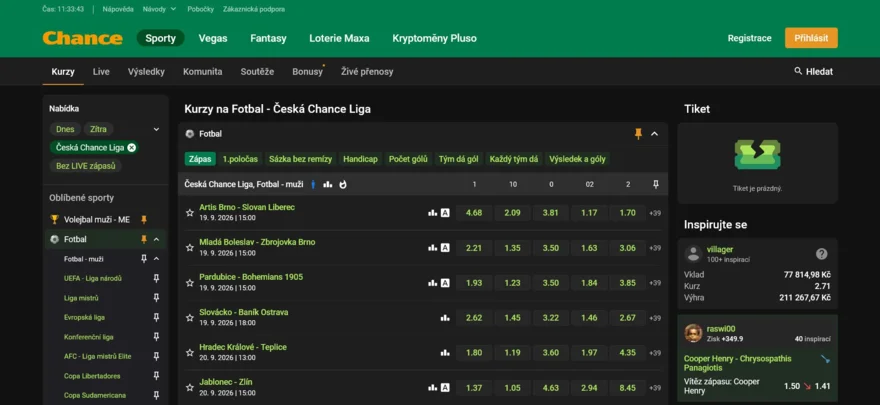This screenshot has height=405, width=880.
Task: Favorite the Mladá Boleslav - Zbrojovka Brno star
Action: 190,248
